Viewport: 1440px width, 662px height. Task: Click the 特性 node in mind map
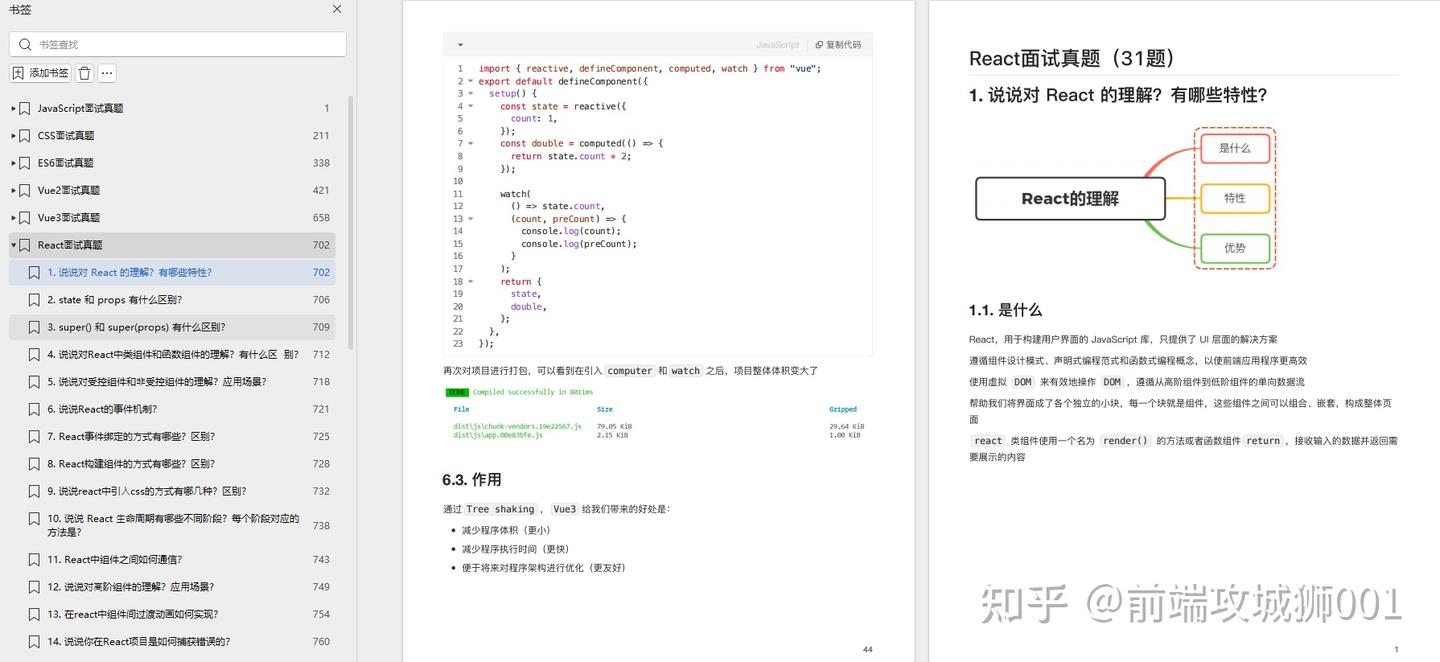(x=1235, y=198)
